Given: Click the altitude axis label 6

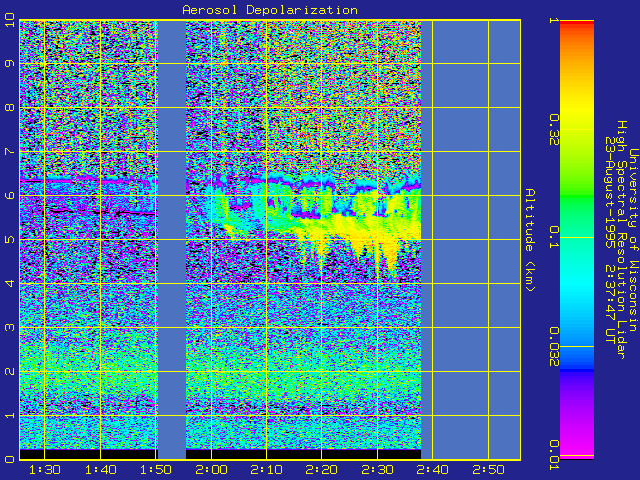Looking at the screenshot, I should [x=9, y=196].
